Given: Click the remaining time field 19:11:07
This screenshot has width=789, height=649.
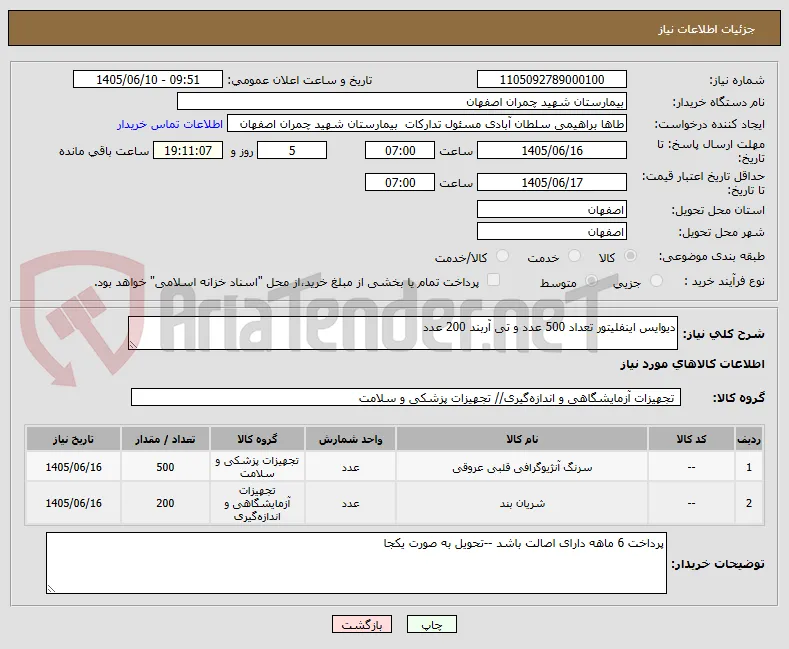Looking at the screenshot, I should click(188, 150).
